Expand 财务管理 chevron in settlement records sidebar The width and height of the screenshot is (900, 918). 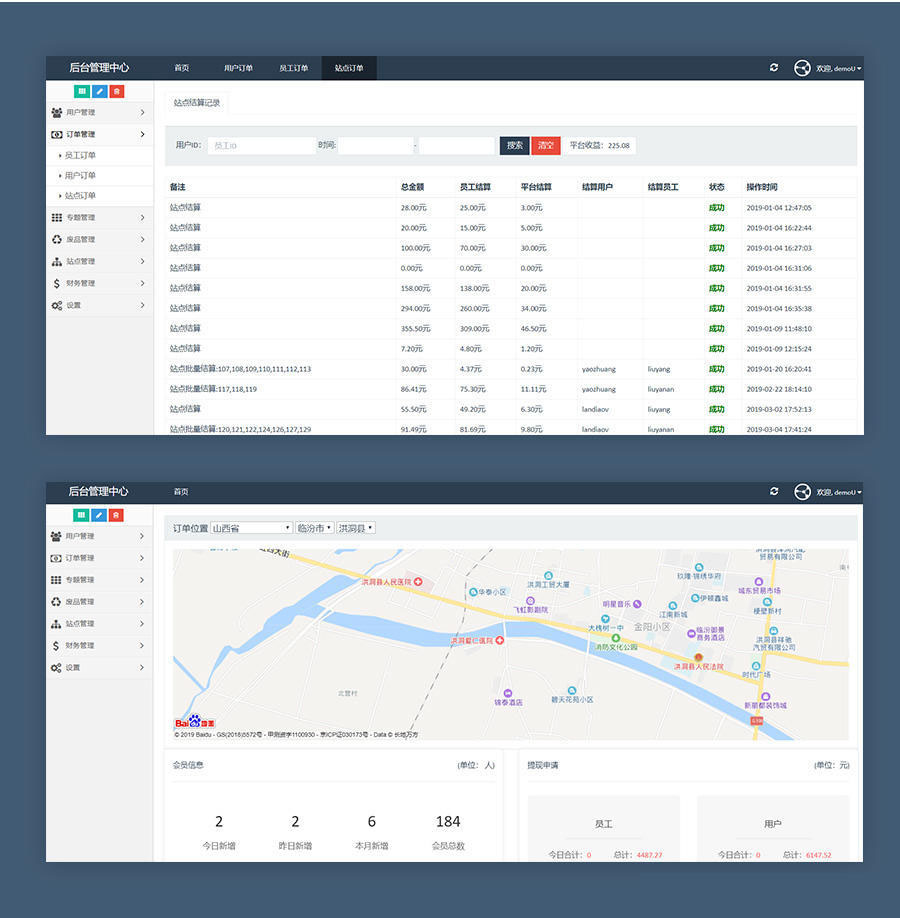pyautogui.click(x=142, y=283)
